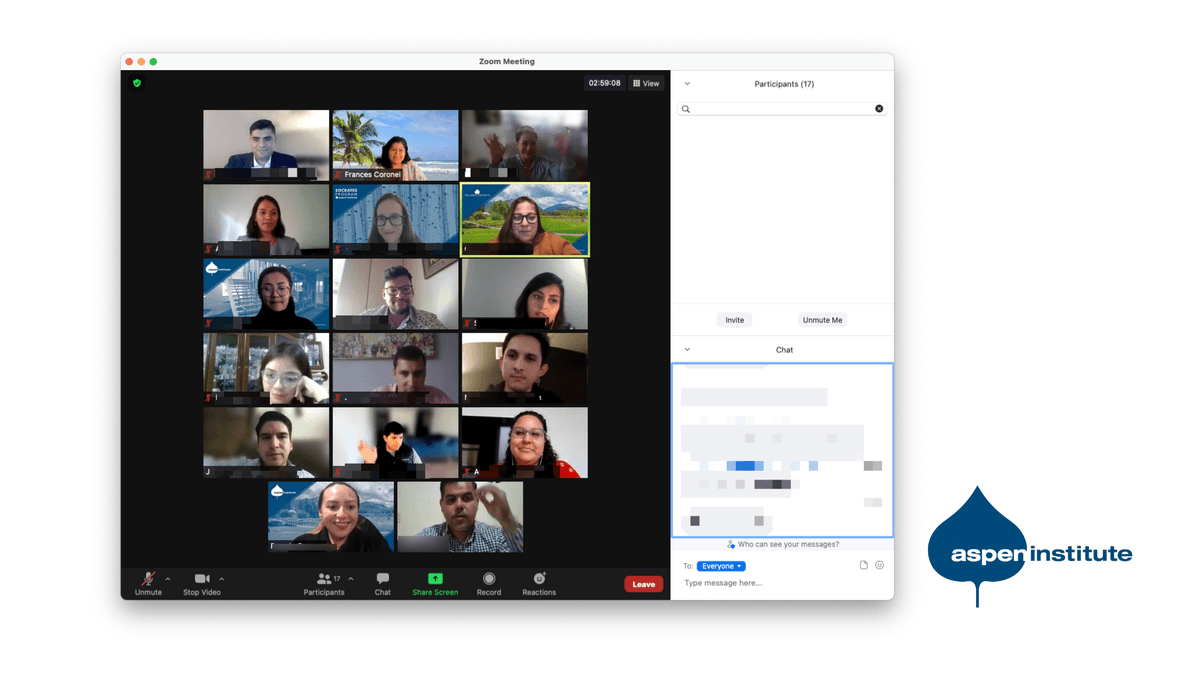This screenshot has width=1200, height=675.
Task: Click the Record icon
Action: coord(489,579)
